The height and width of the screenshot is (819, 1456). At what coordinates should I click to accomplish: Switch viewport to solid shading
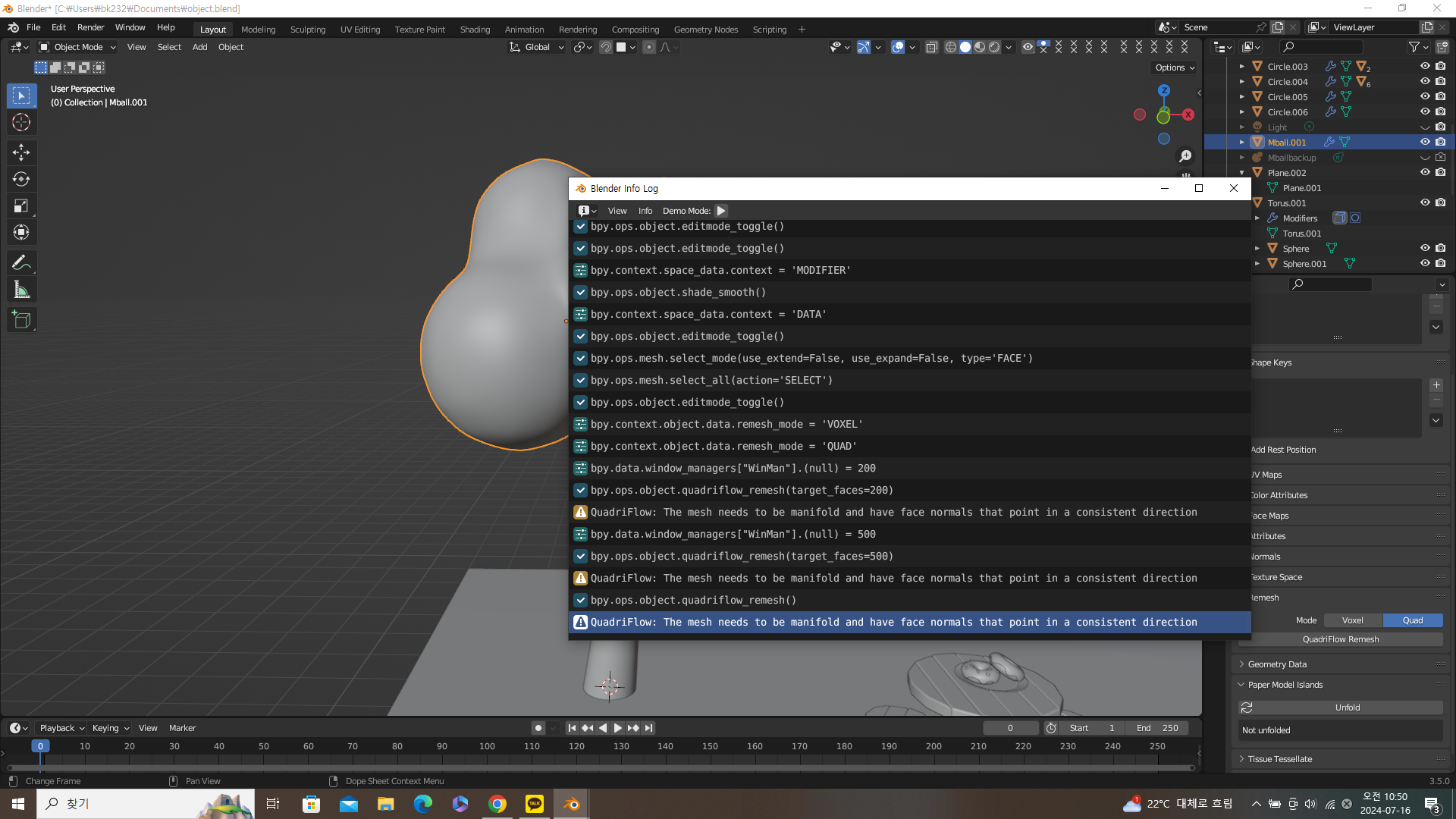(965, 47)
